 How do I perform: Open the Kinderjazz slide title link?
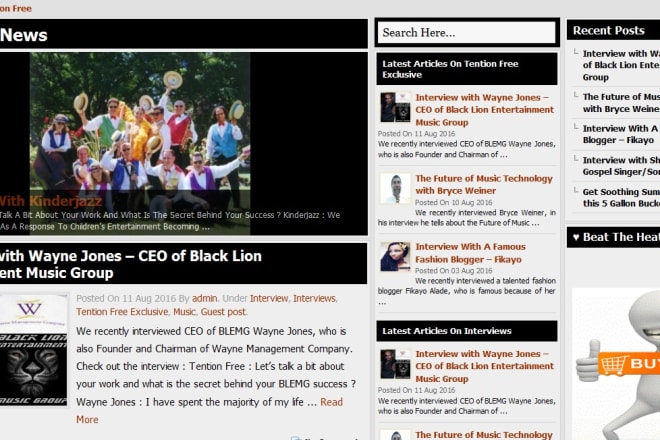[51, 201]
